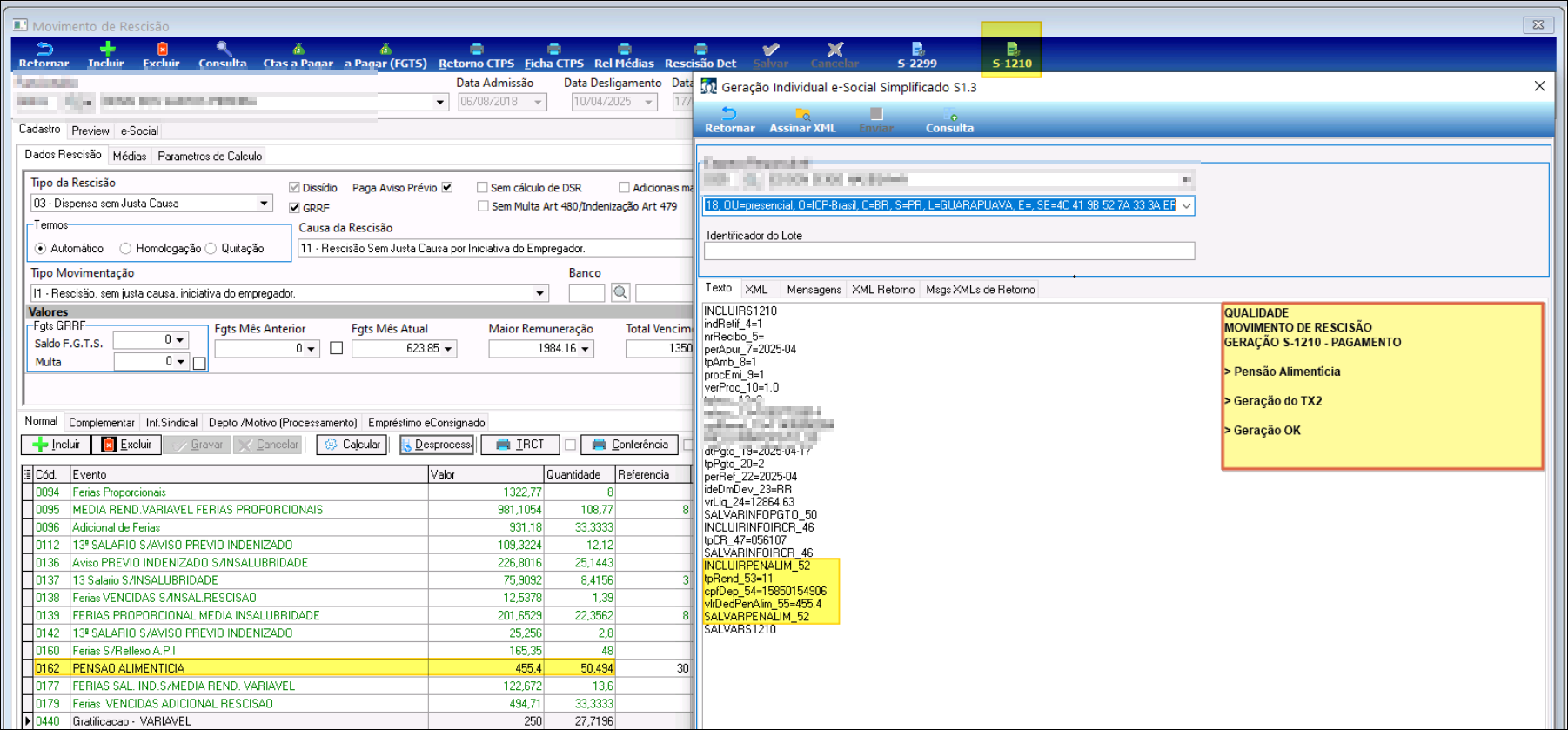Open the Ficha CTPS report
The image size is (1568, 730).
(553, 54)
